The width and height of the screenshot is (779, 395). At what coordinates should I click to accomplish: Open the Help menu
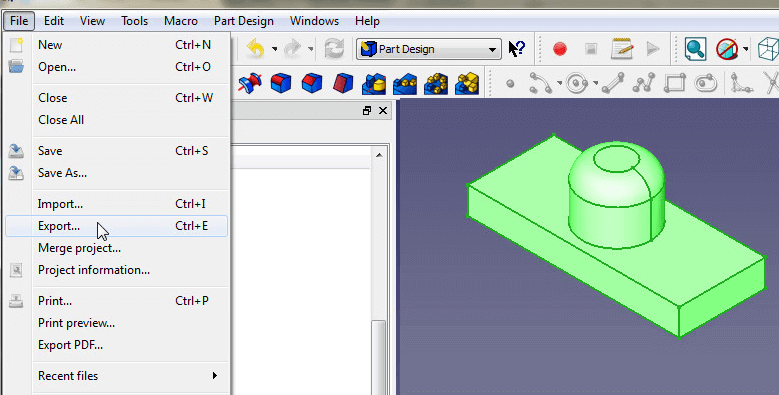(367, 21)
